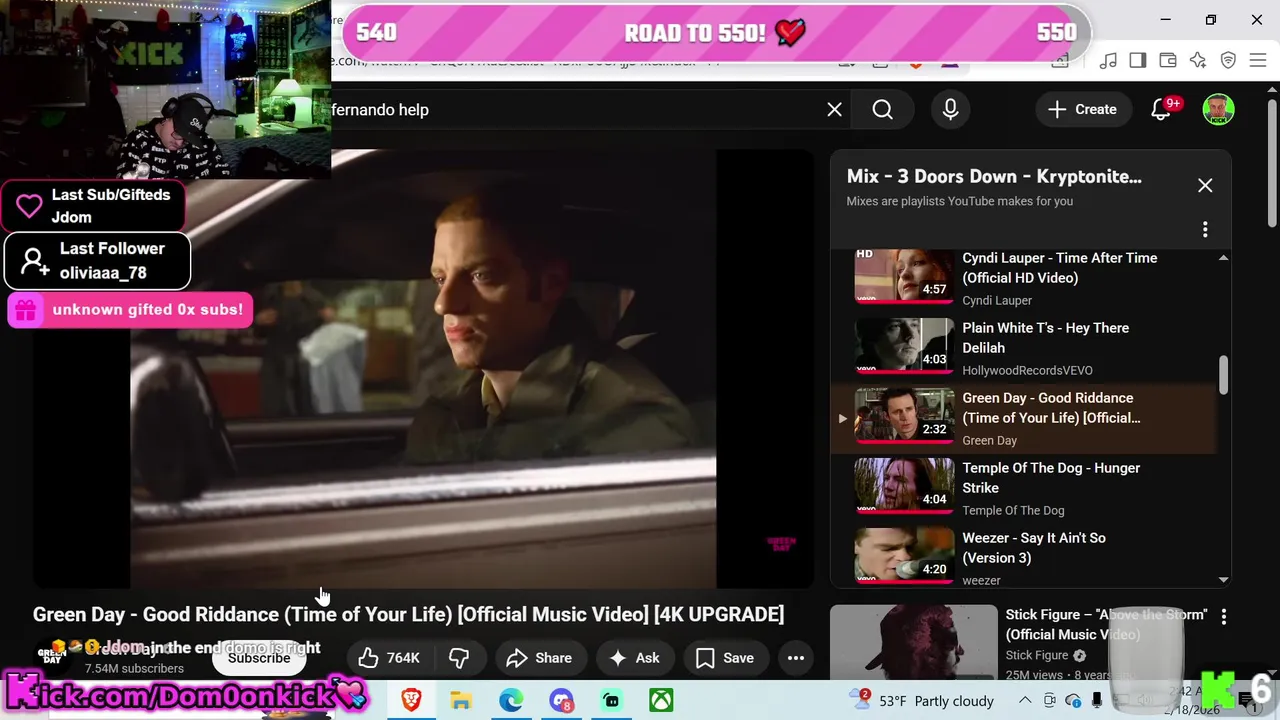Click the video player to pause
Screen dimensions: 1280x720
(423, 368)
